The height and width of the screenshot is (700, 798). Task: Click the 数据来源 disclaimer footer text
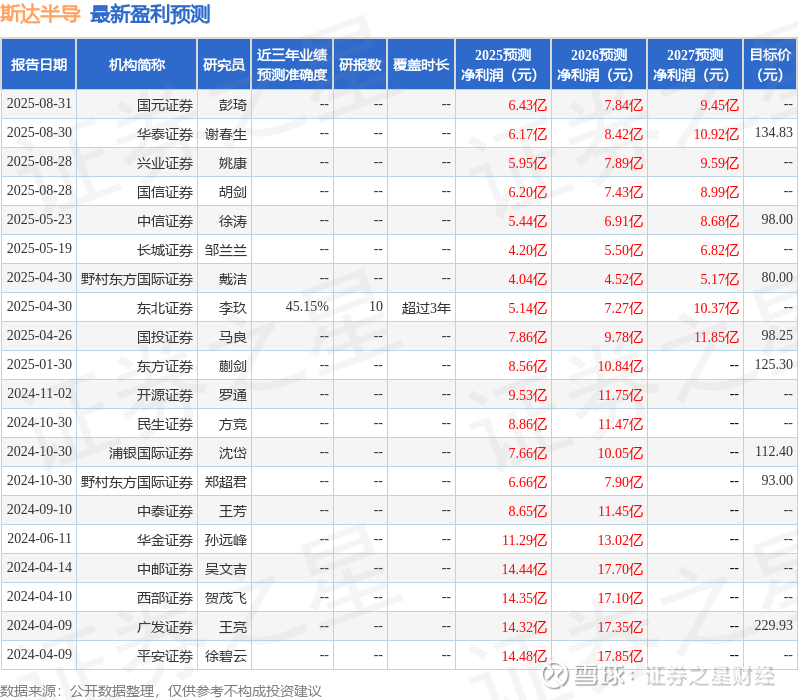pyautogui.click(x=161, y=691)
